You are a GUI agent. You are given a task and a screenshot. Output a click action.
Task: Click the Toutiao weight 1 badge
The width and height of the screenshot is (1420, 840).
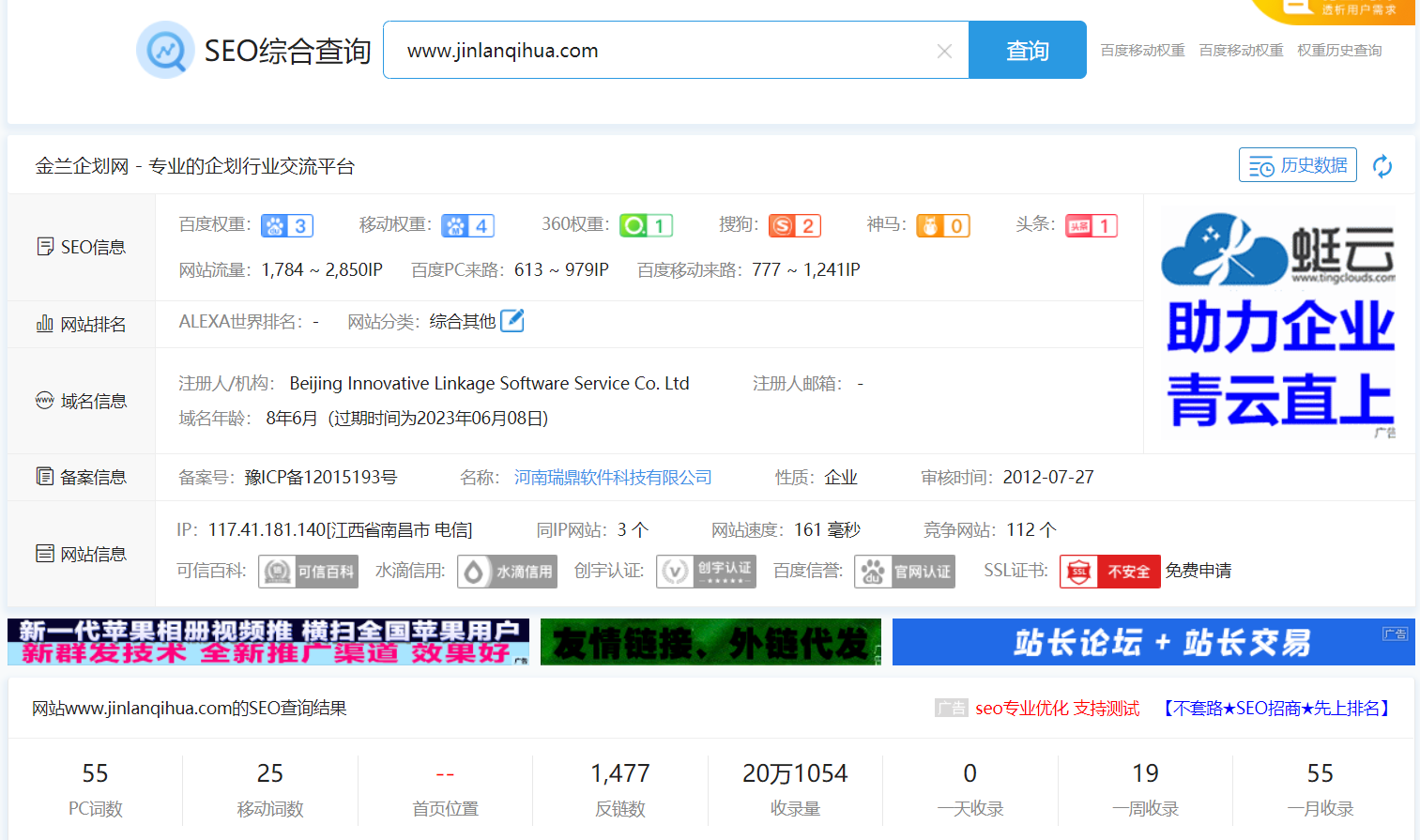[x=1092, y=225]
